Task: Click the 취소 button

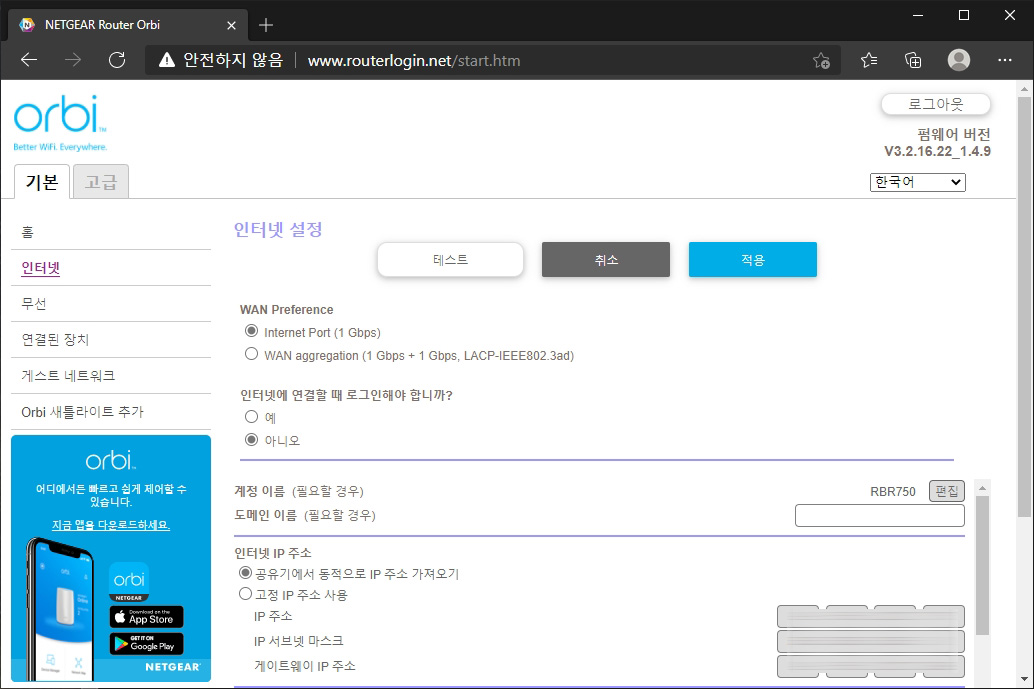Action: pos(606,260)
